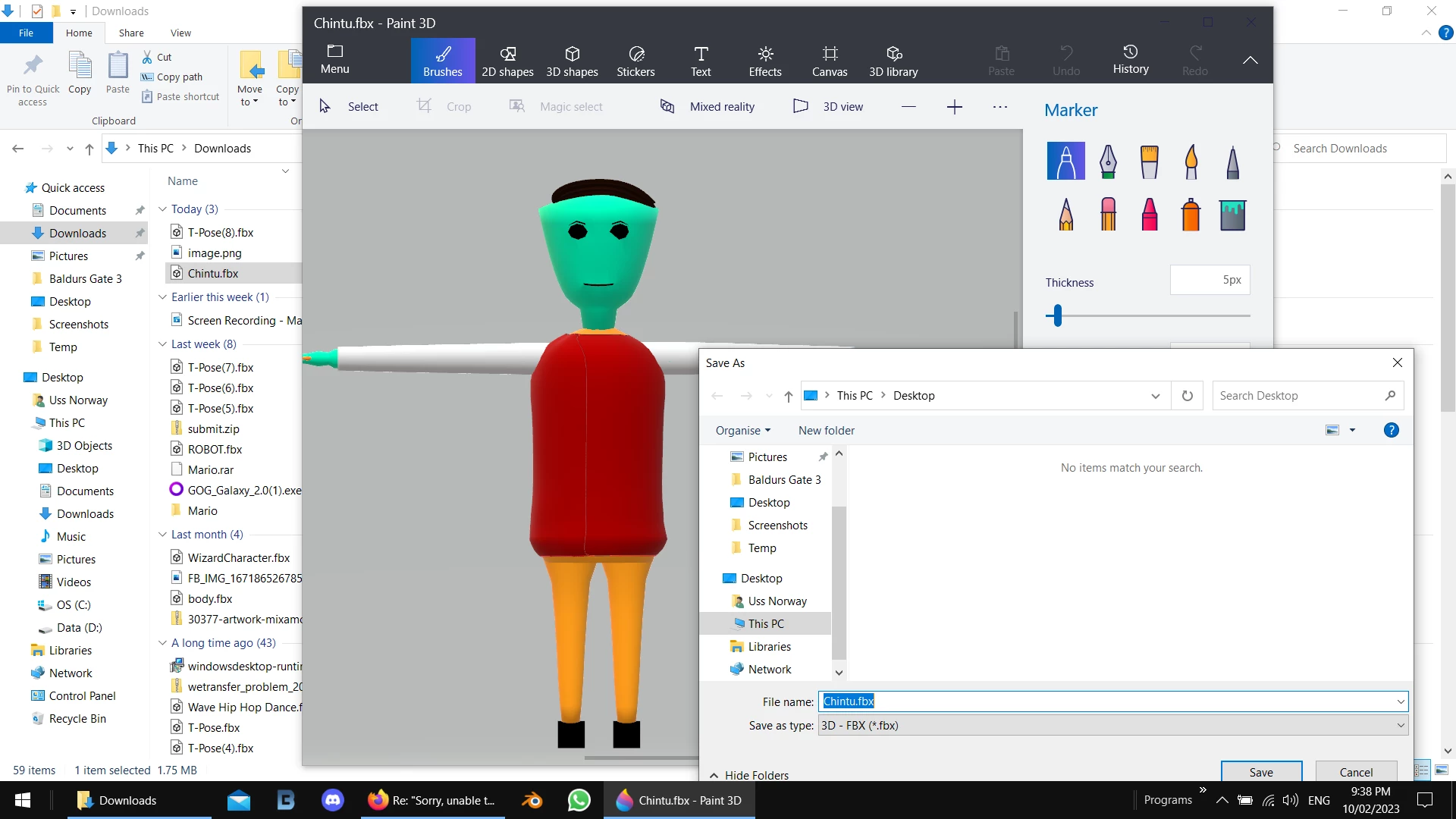Click the New folder button

point(826,431)
